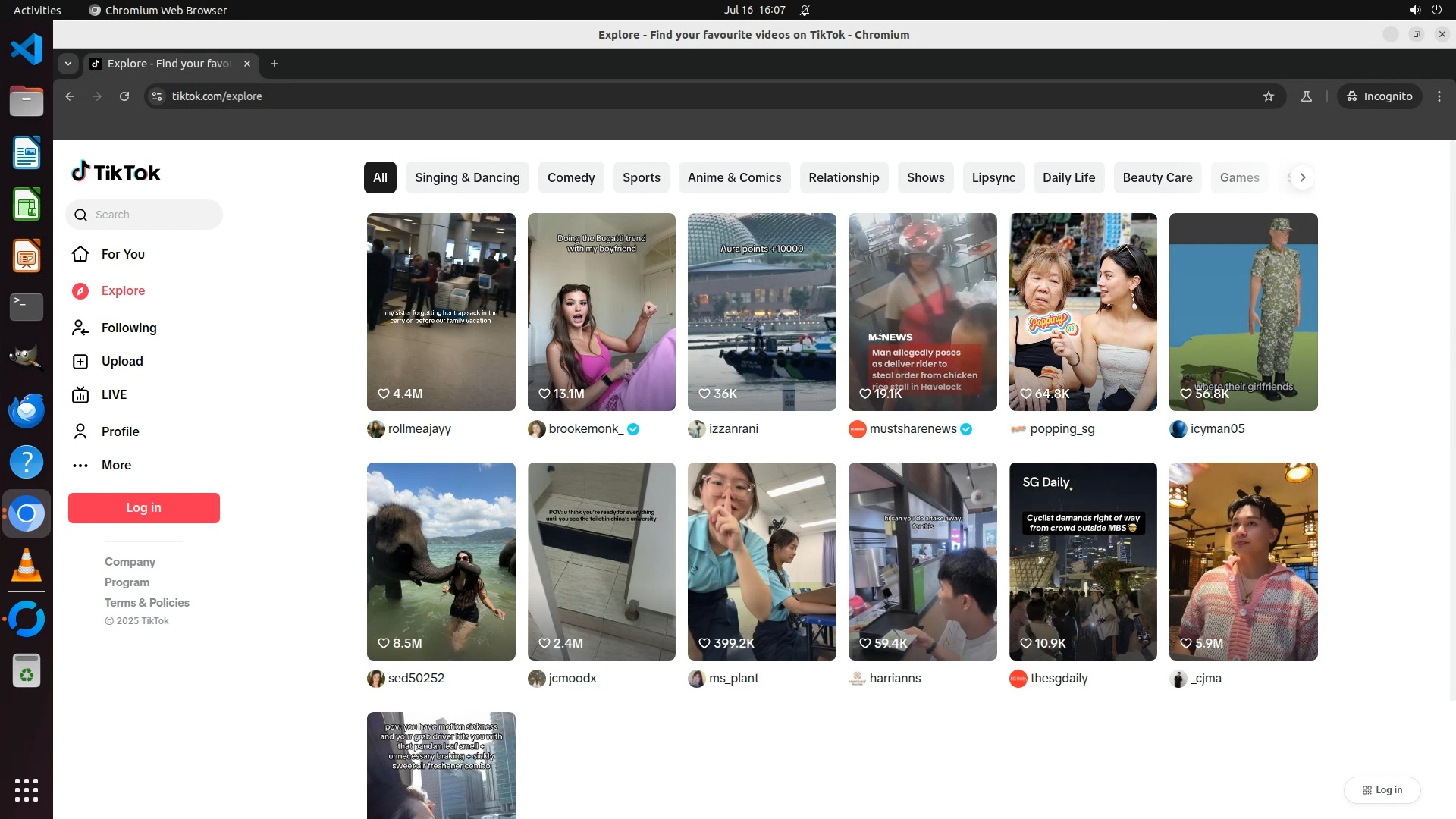Open the sidebar More menu
Screen dimensions: 1456x819
(x=116, y=465)
